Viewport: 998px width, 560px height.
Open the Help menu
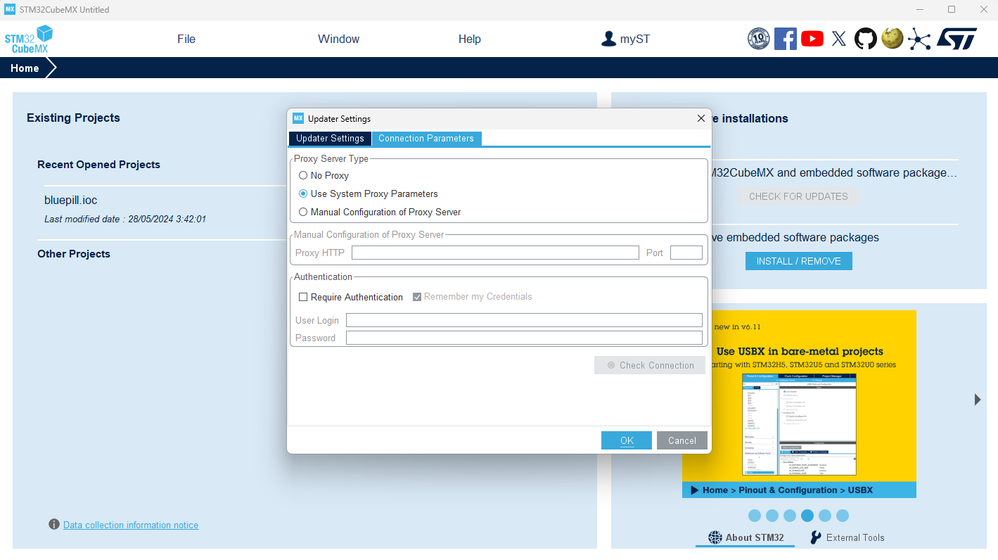[470, 39]
